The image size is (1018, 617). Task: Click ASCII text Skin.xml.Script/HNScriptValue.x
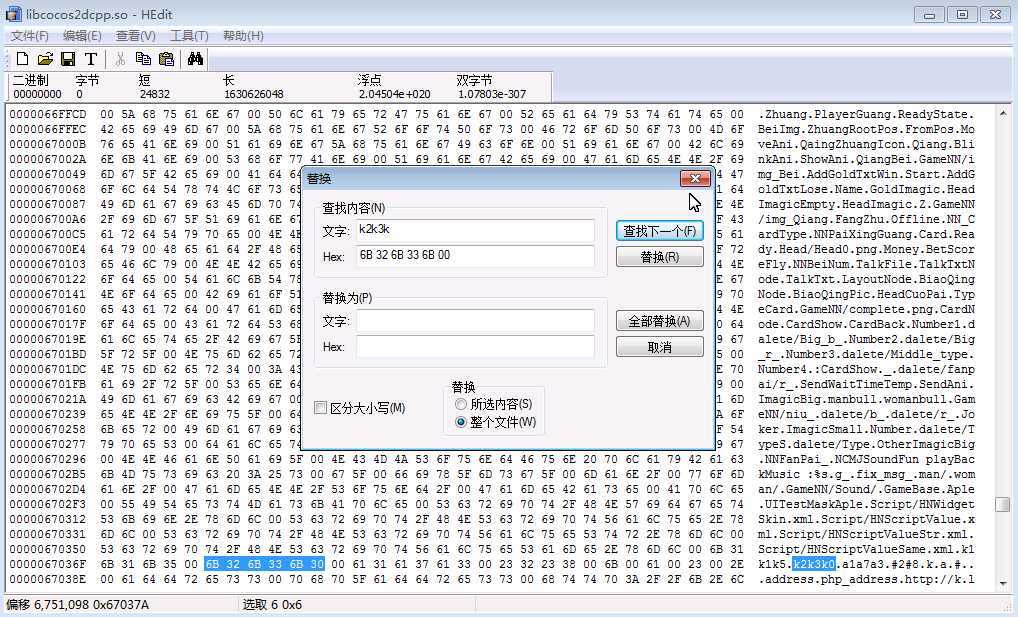pyautogui.click(x=866, y=520)
